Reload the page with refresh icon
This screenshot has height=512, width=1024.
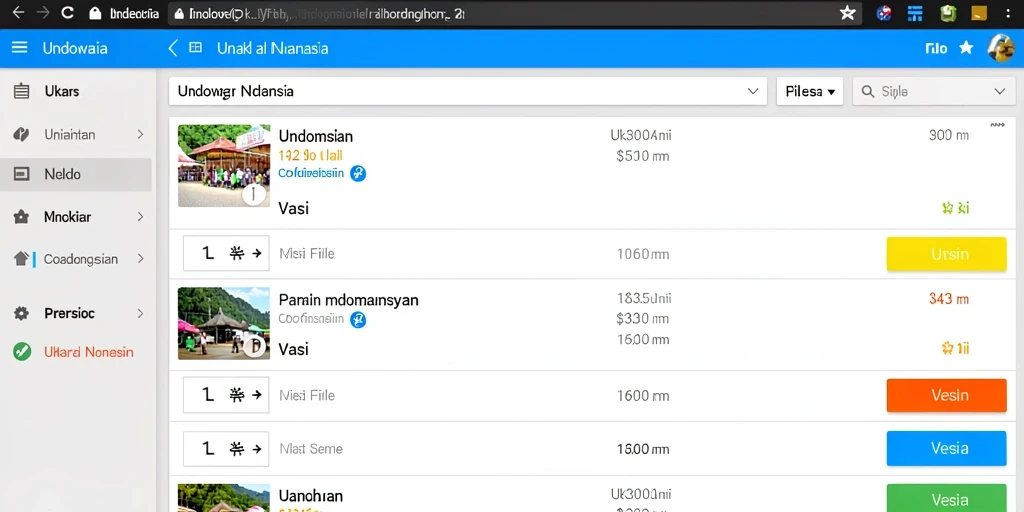(x=67, y=12)
